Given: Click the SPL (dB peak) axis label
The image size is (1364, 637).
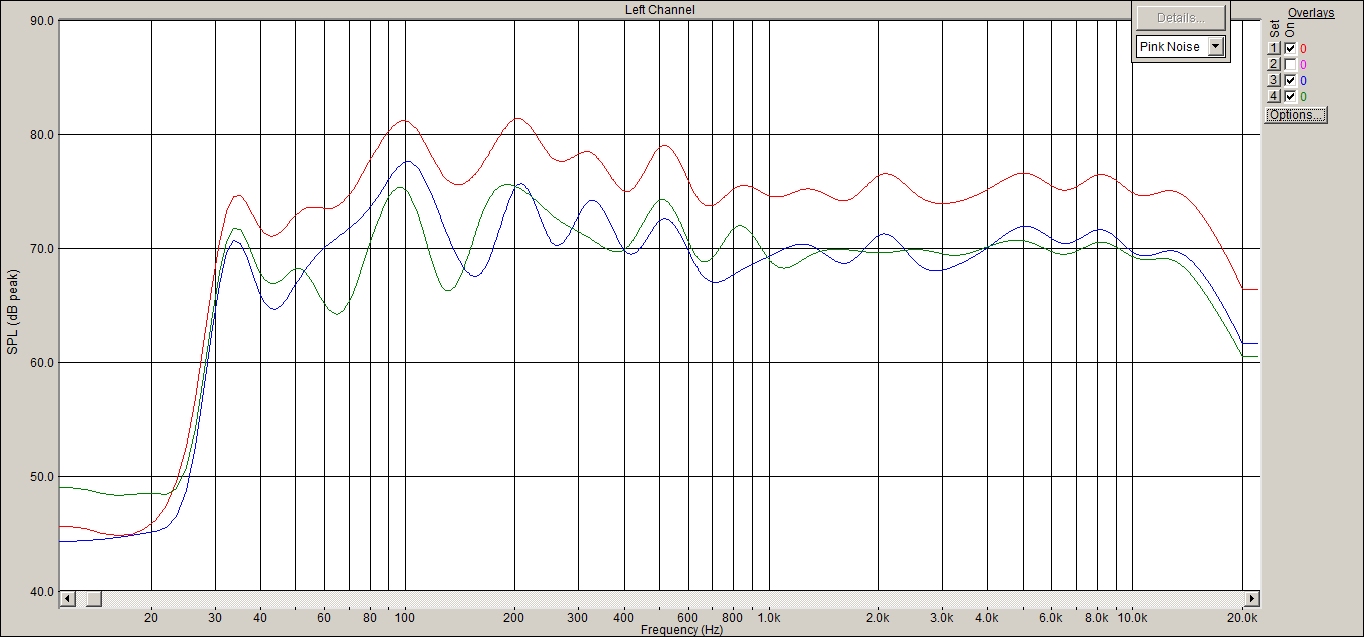Looking at the screenshot, I should (x=12, y=310).
